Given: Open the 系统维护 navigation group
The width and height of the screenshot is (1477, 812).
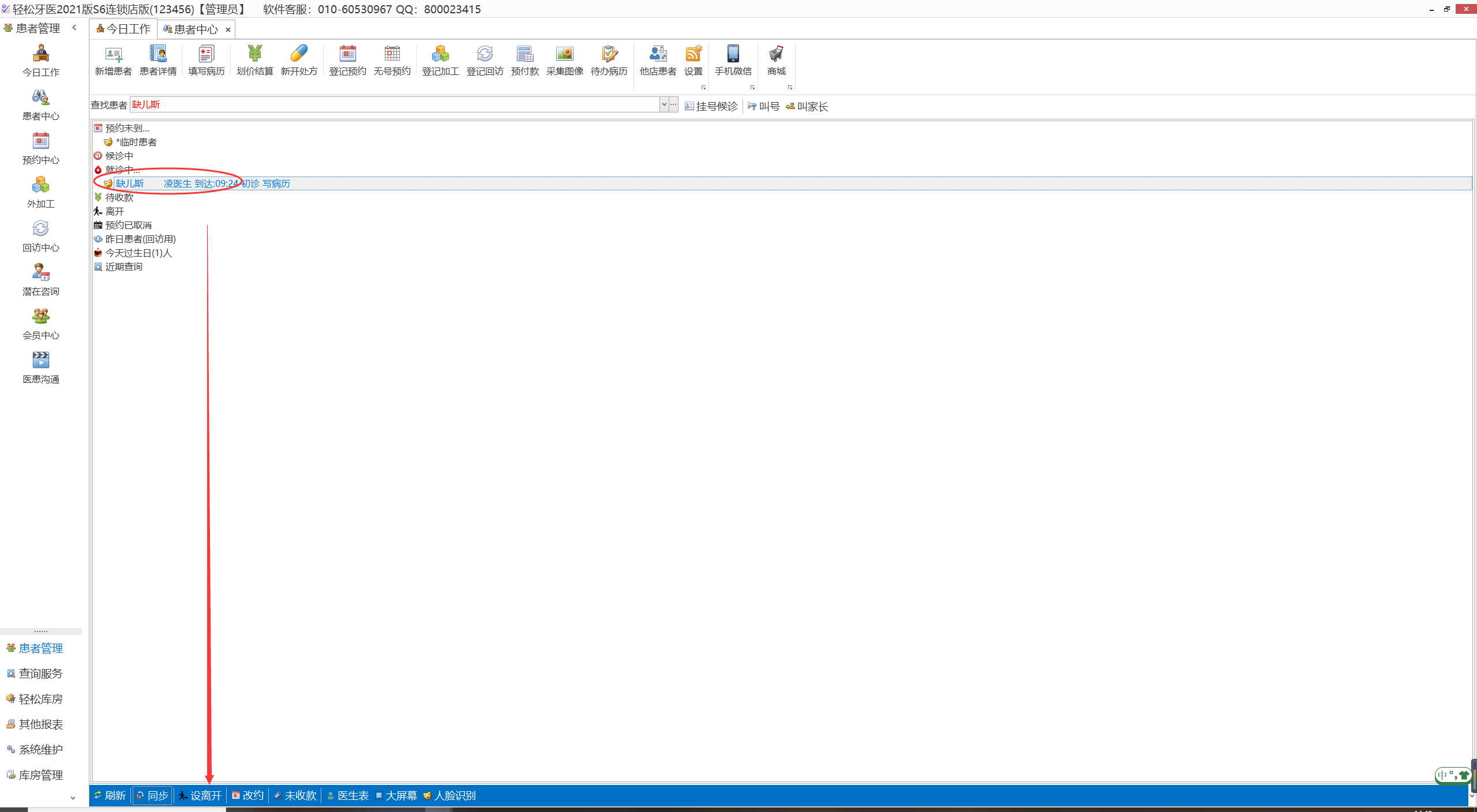Looking at the screenshot, I should pyautogui.click(x=35, y=750).
